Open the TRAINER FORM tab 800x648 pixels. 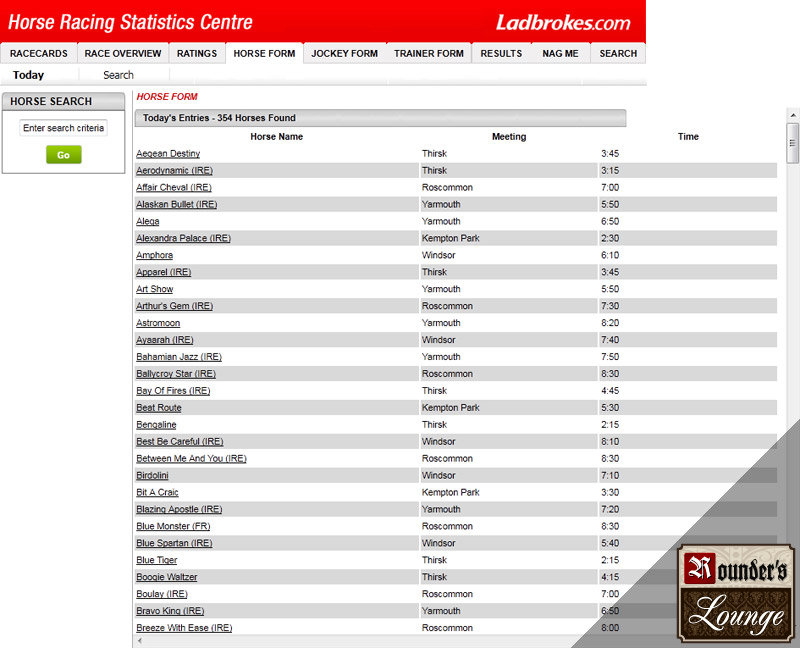tap(429, 53)
